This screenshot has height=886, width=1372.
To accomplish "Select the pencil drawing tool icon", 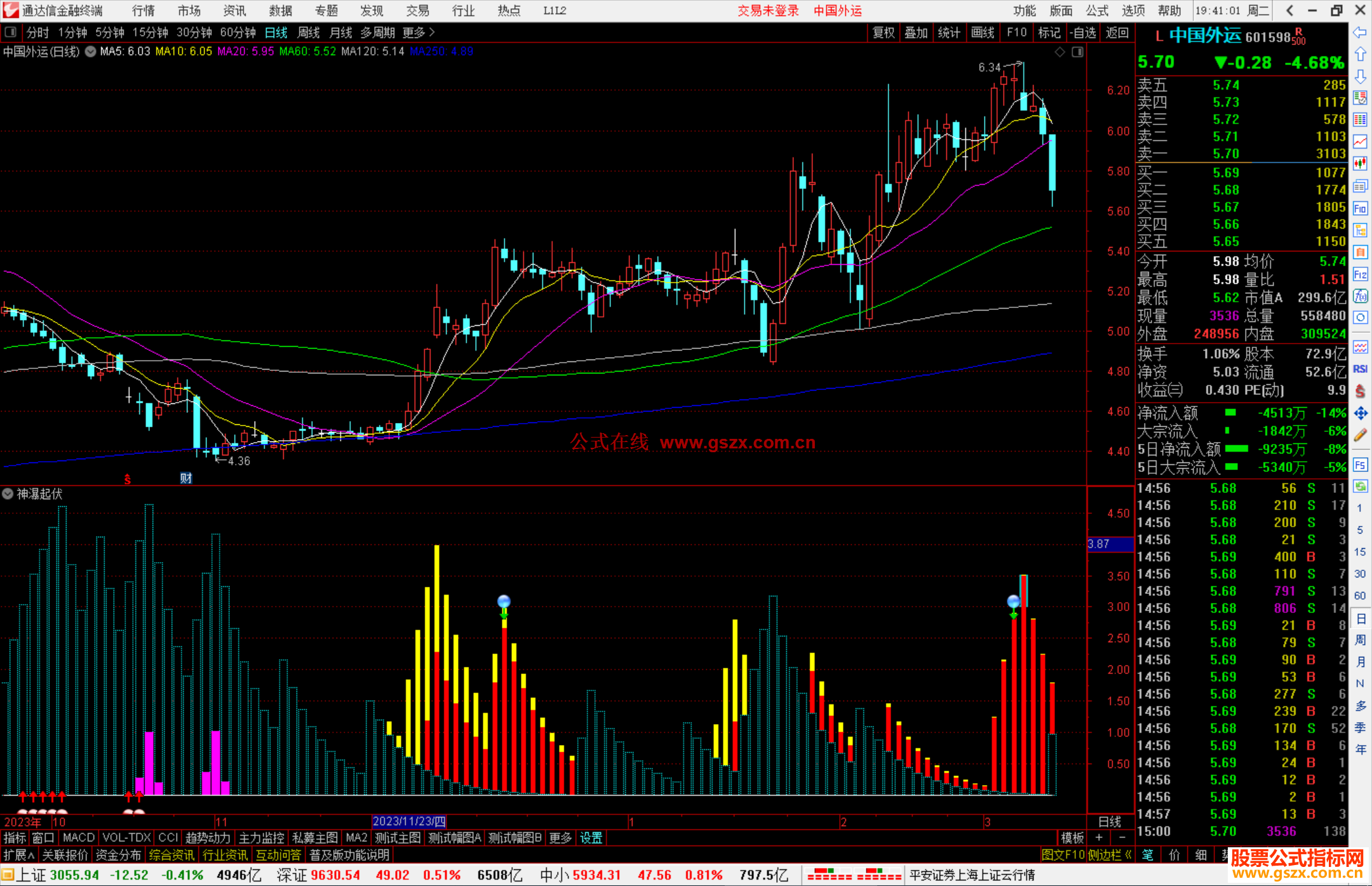I will (x=1360, y=436).
